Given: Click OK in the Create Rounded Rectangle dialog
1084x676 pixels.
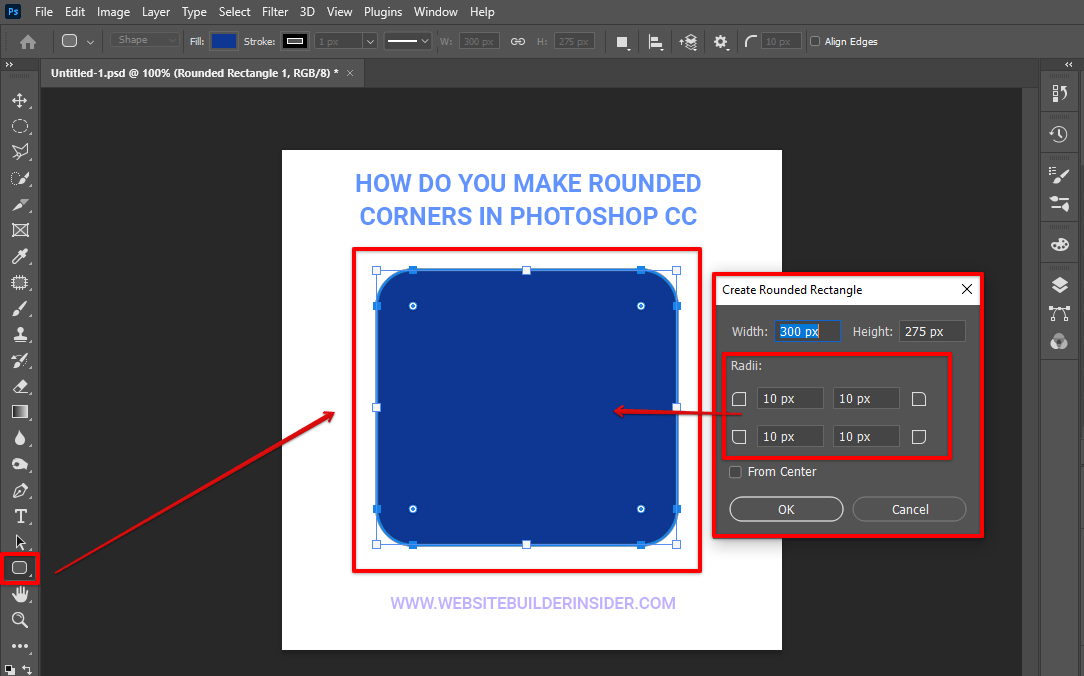Looking at the screenshot, I should point(786,509).
